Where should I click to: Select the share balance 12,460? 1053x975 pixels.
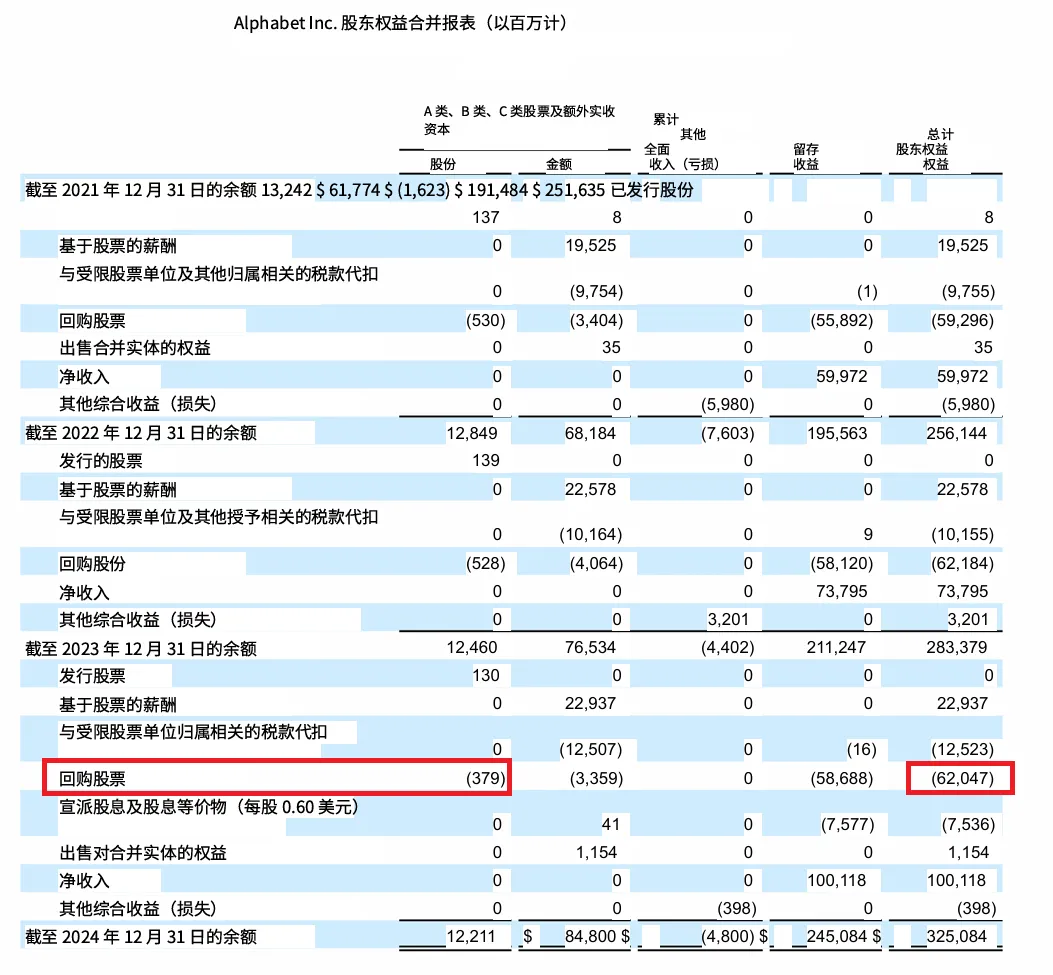point(472,648)
